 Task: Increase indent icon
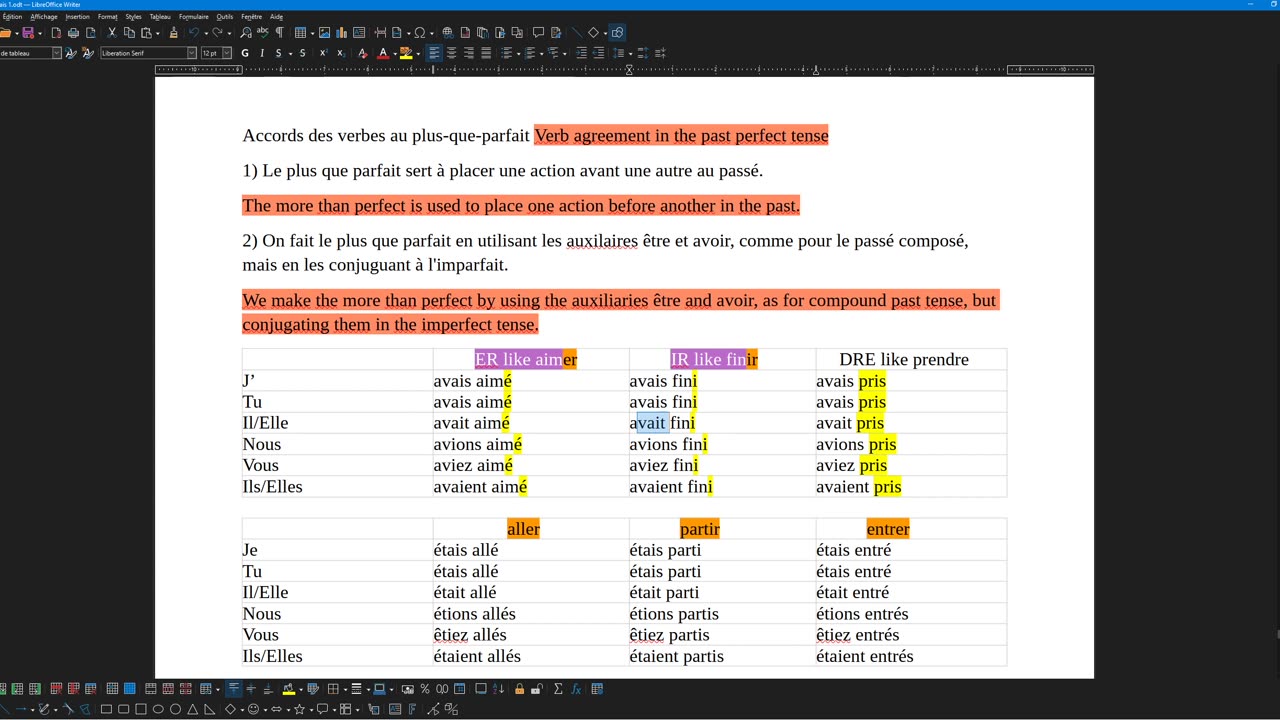(581, 53)
